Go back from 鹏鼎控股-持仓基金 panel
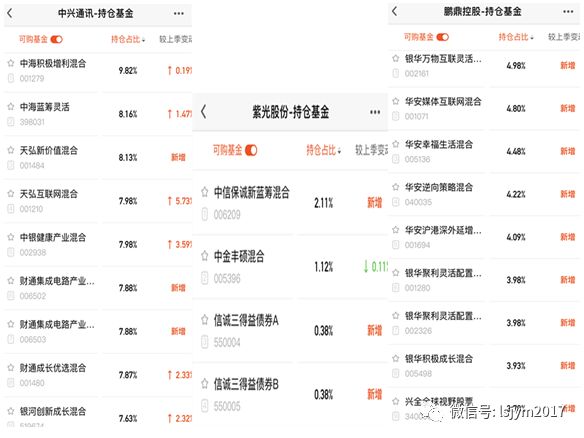The image size is (584, 438). 395,11
